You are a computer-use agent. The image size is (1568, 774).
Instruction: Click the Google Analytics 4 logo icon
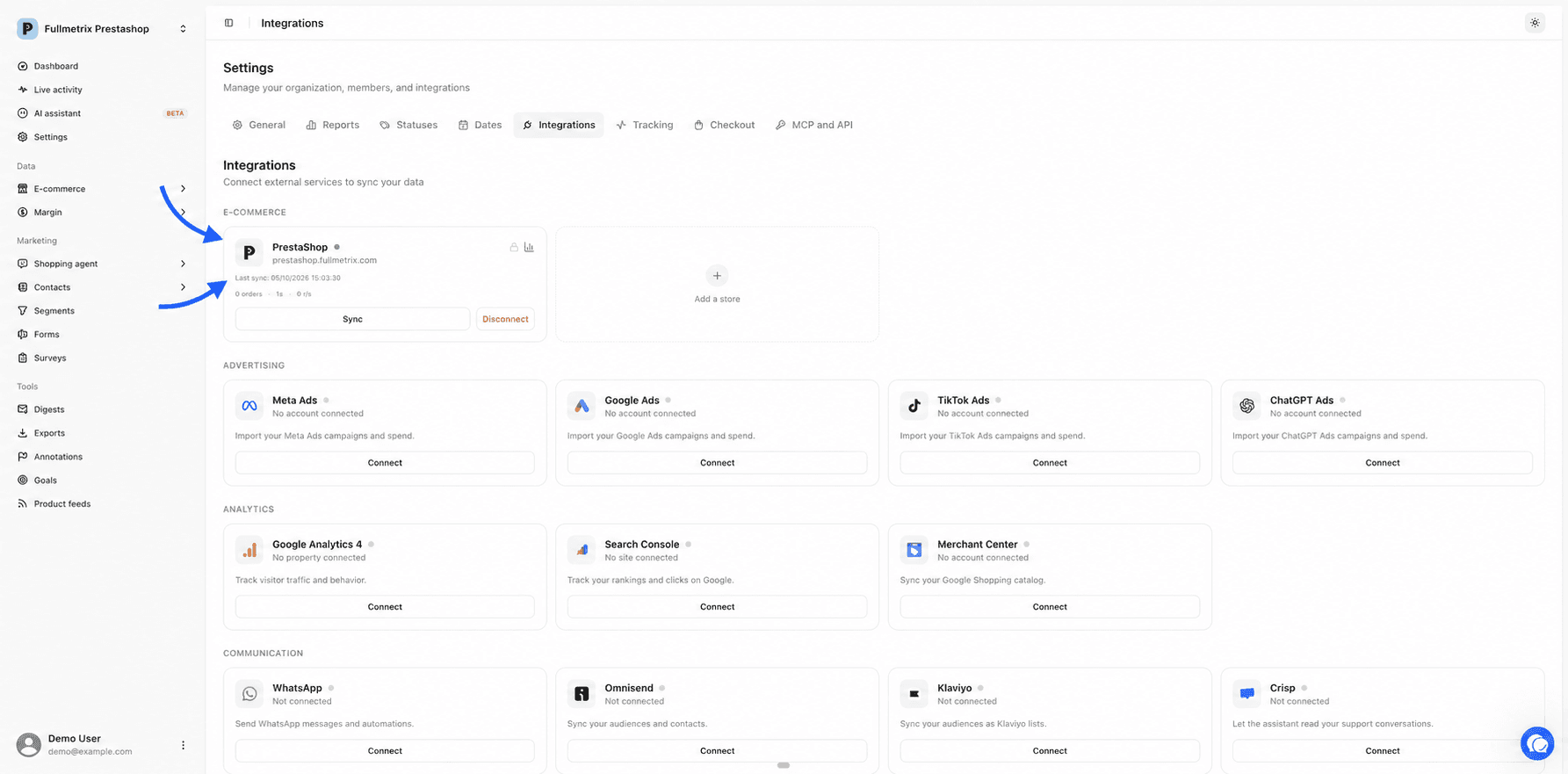pos(249,550)
